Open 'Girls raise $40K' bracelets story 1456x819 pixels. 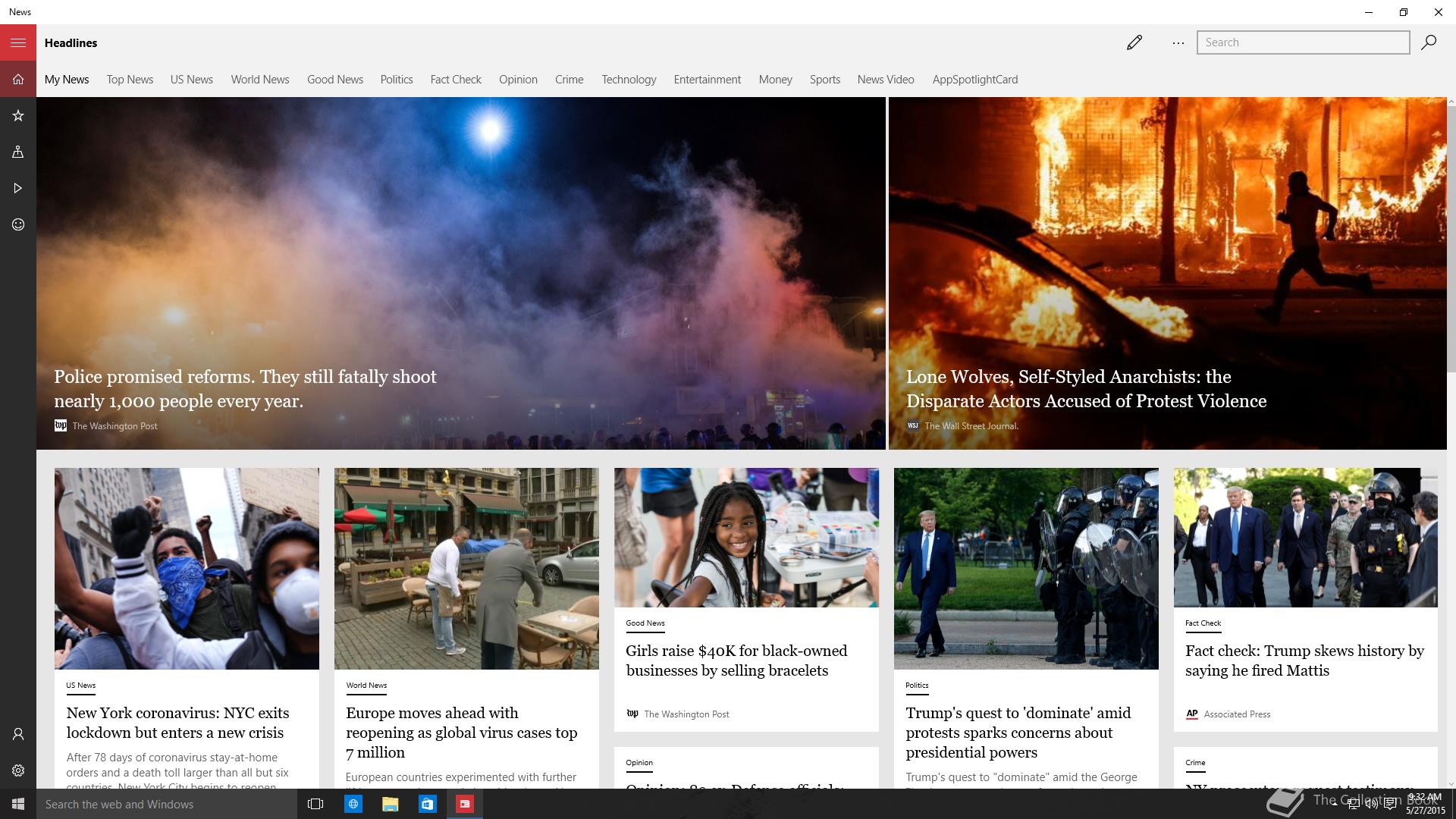pos(736,660)
